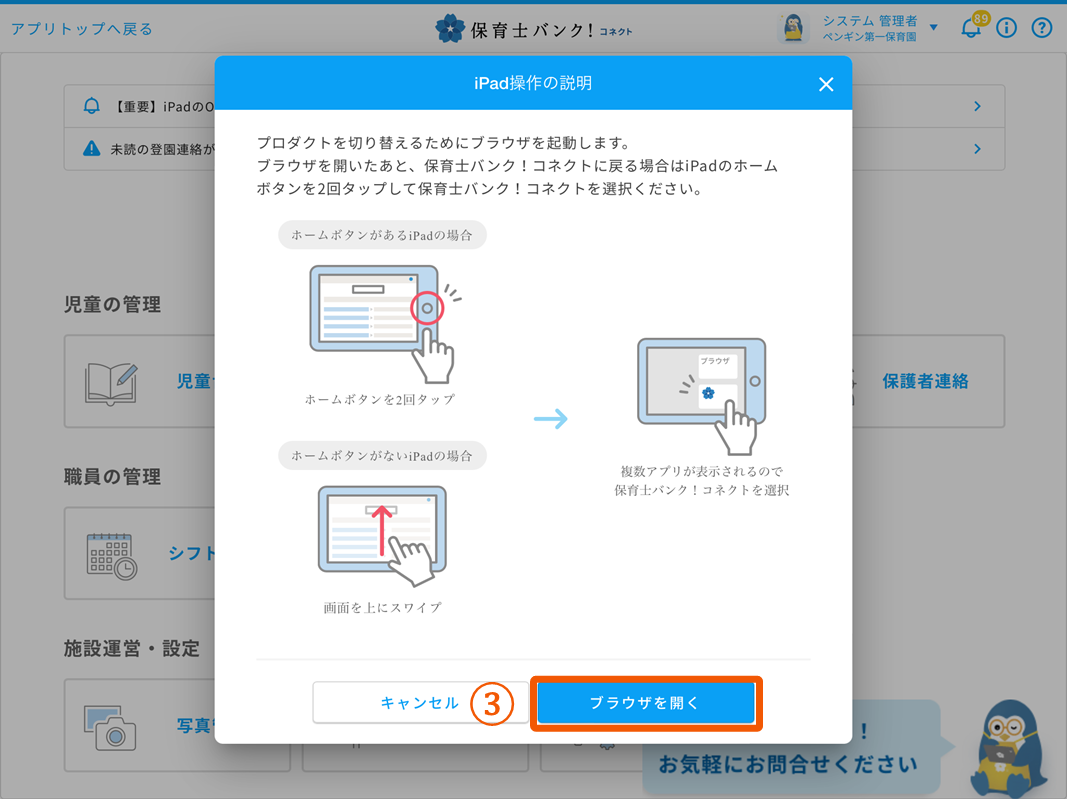Click the home-button iPad illustration

(x=381, y=322)
